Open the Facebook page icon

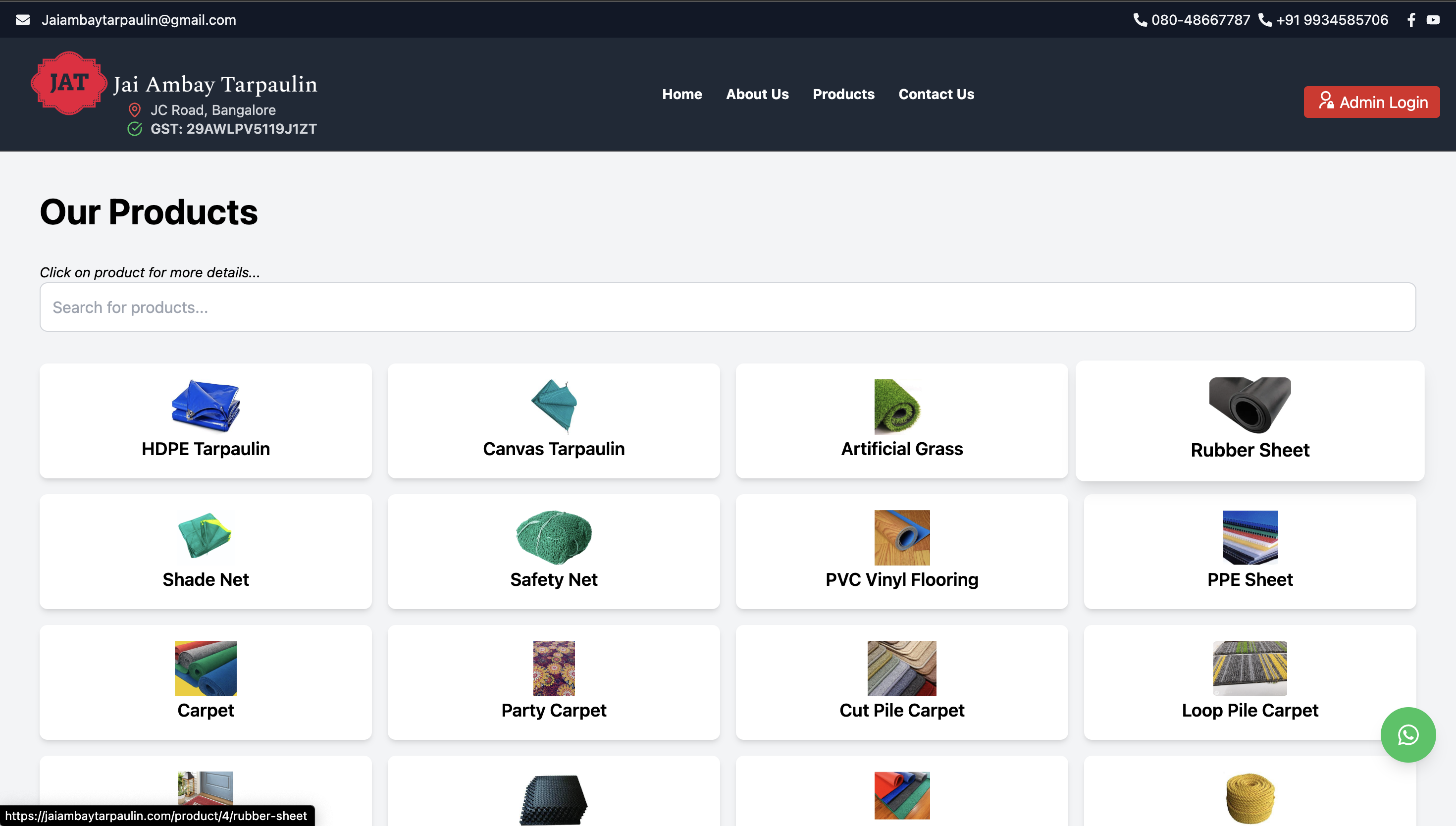point(1411,20)
